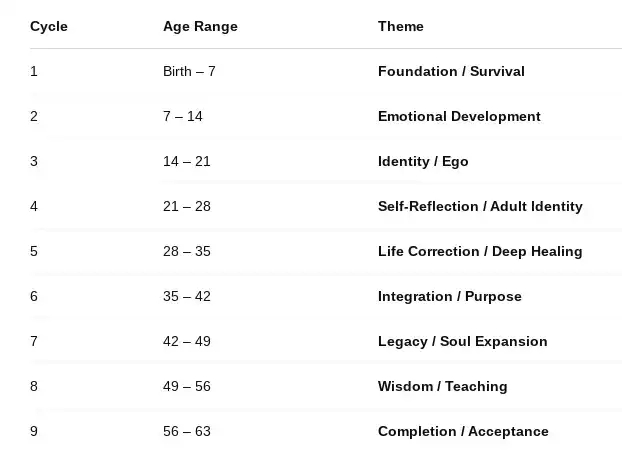Click the Completion / Acceptance theme
The width and height of the screenshot is (622, 475).
[x=463, y=431]
